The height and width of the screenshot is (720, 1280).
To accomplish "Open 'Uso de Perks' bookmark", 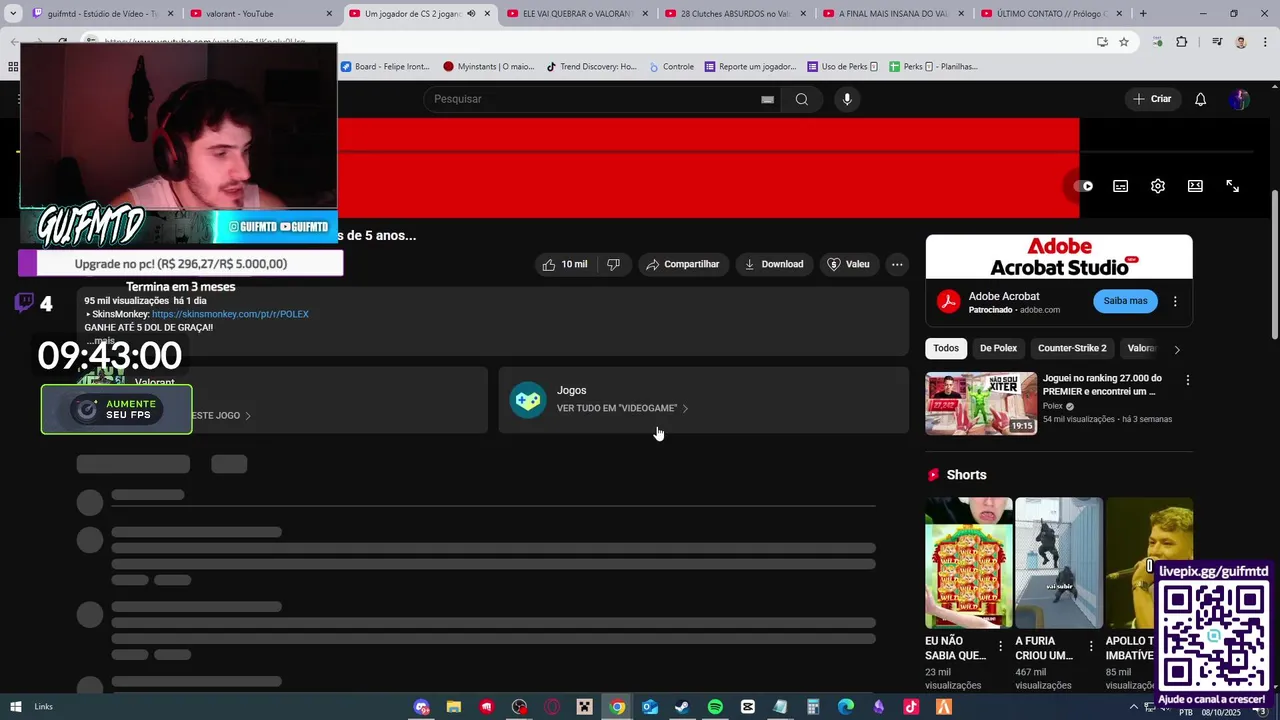I will [843, 67].
